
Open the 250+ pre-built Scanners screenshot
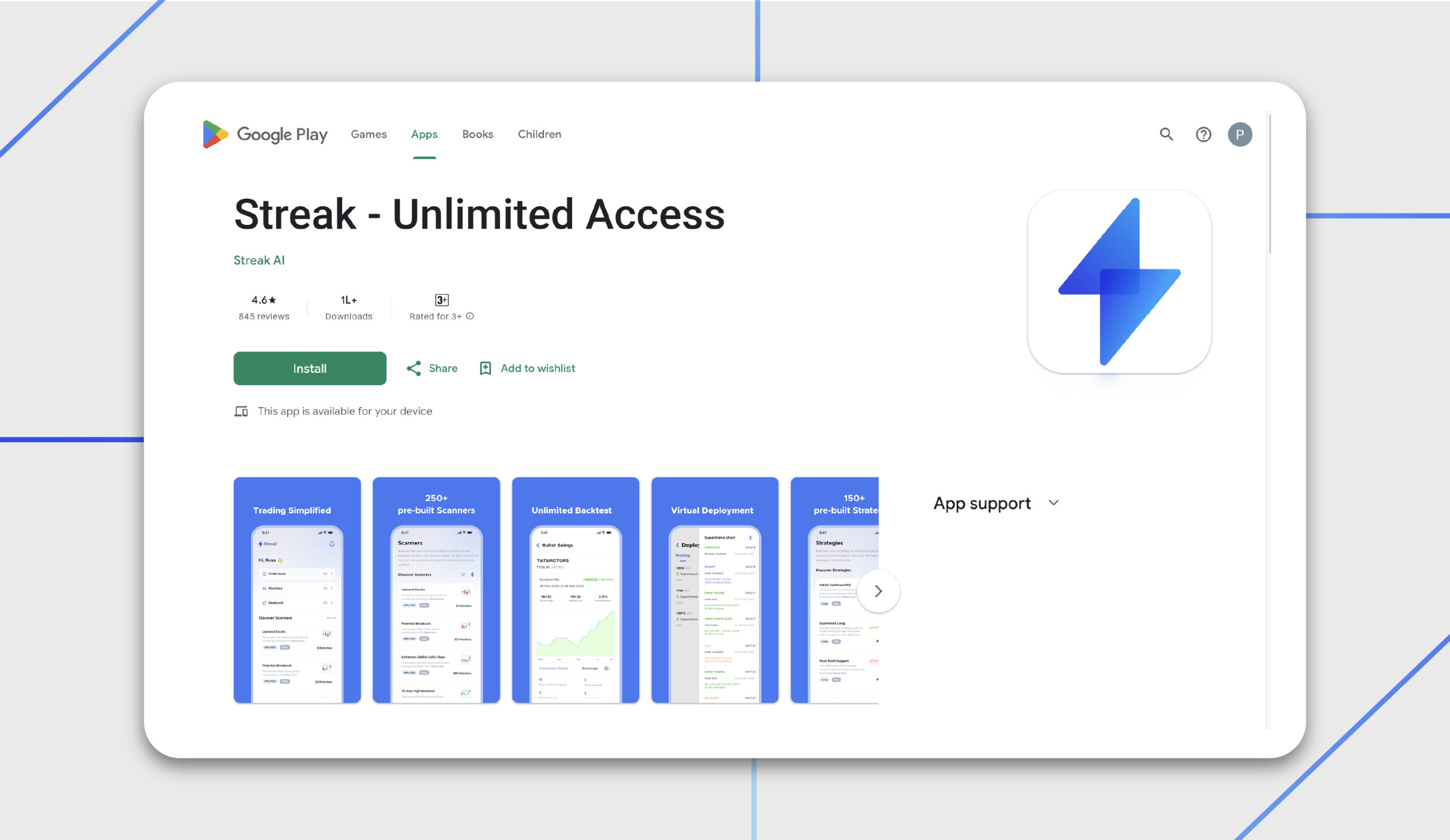(436, 590)
